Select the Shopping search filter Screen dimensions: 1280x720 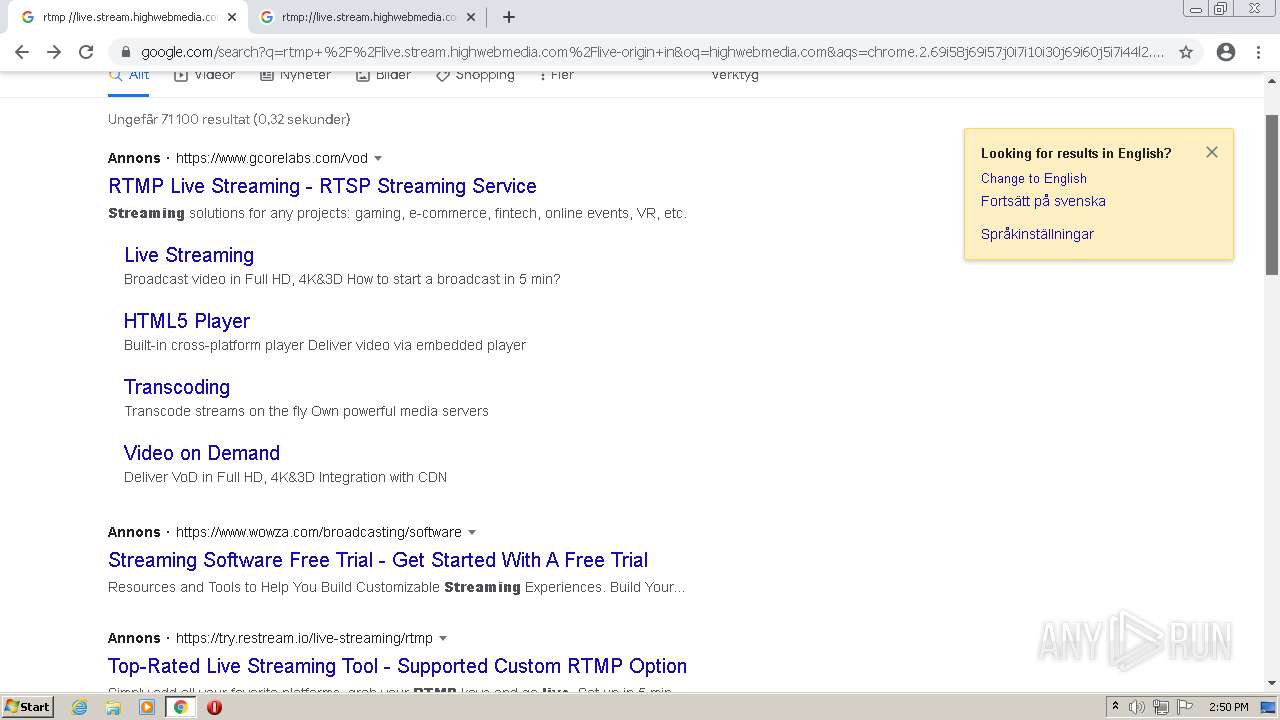(475, 76)
